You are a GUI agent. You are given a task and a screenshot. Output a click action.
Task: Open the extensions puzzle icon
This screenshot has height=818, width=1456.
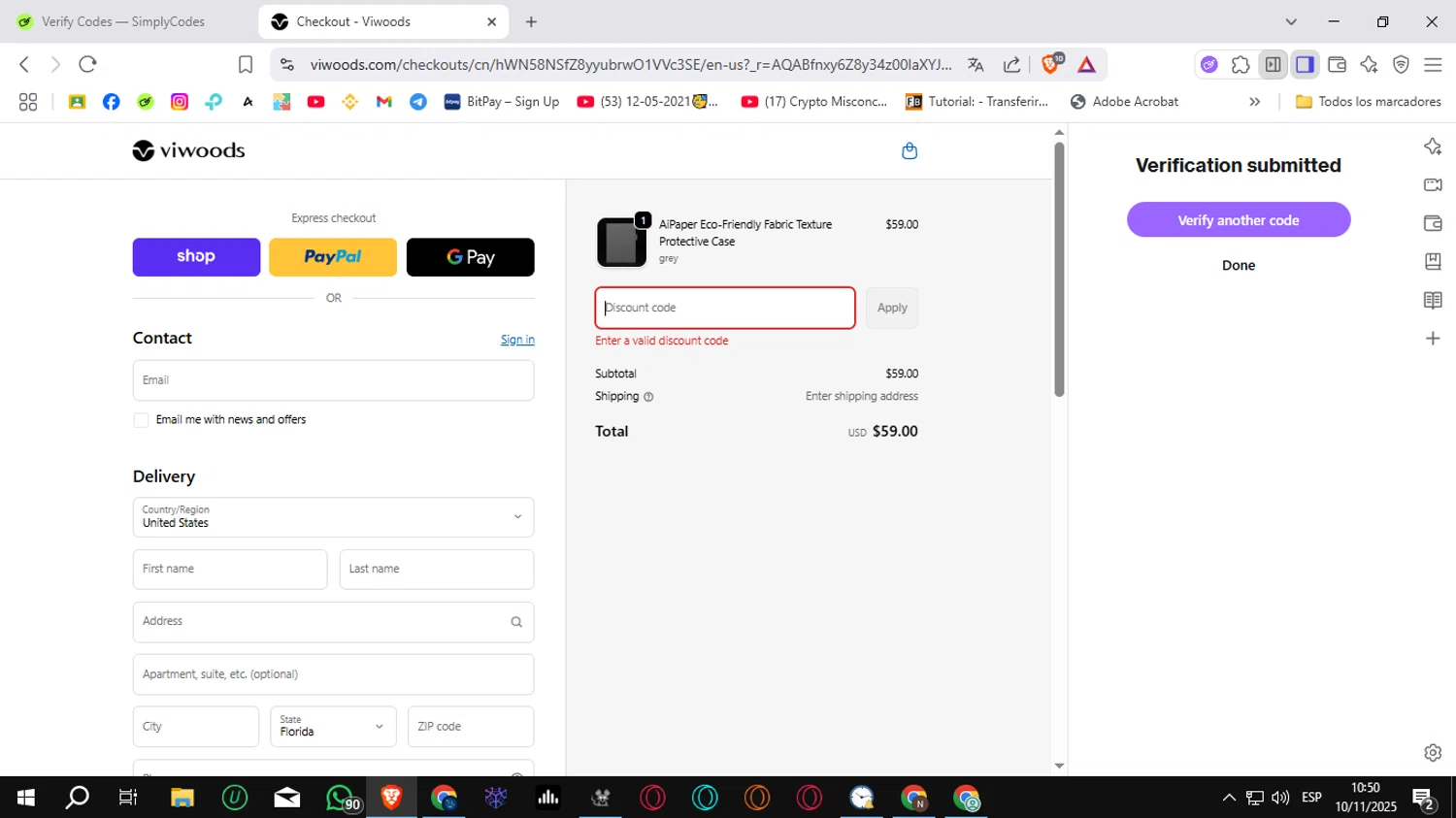1241,65
